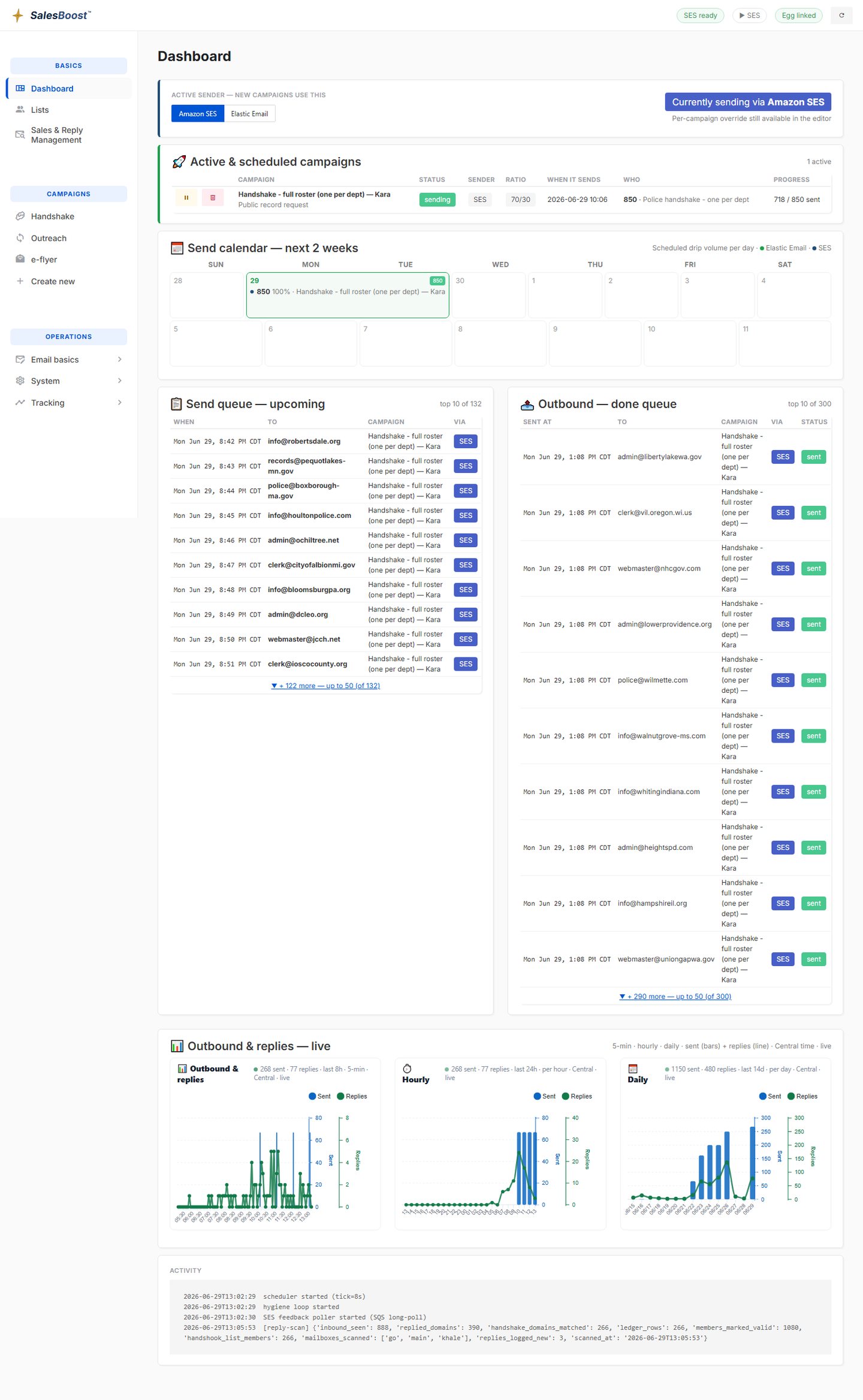This screenshot has height=1400, width=863.
Task: Toggle Sent series in Hourly chart legend
Action: (545, 1096)
